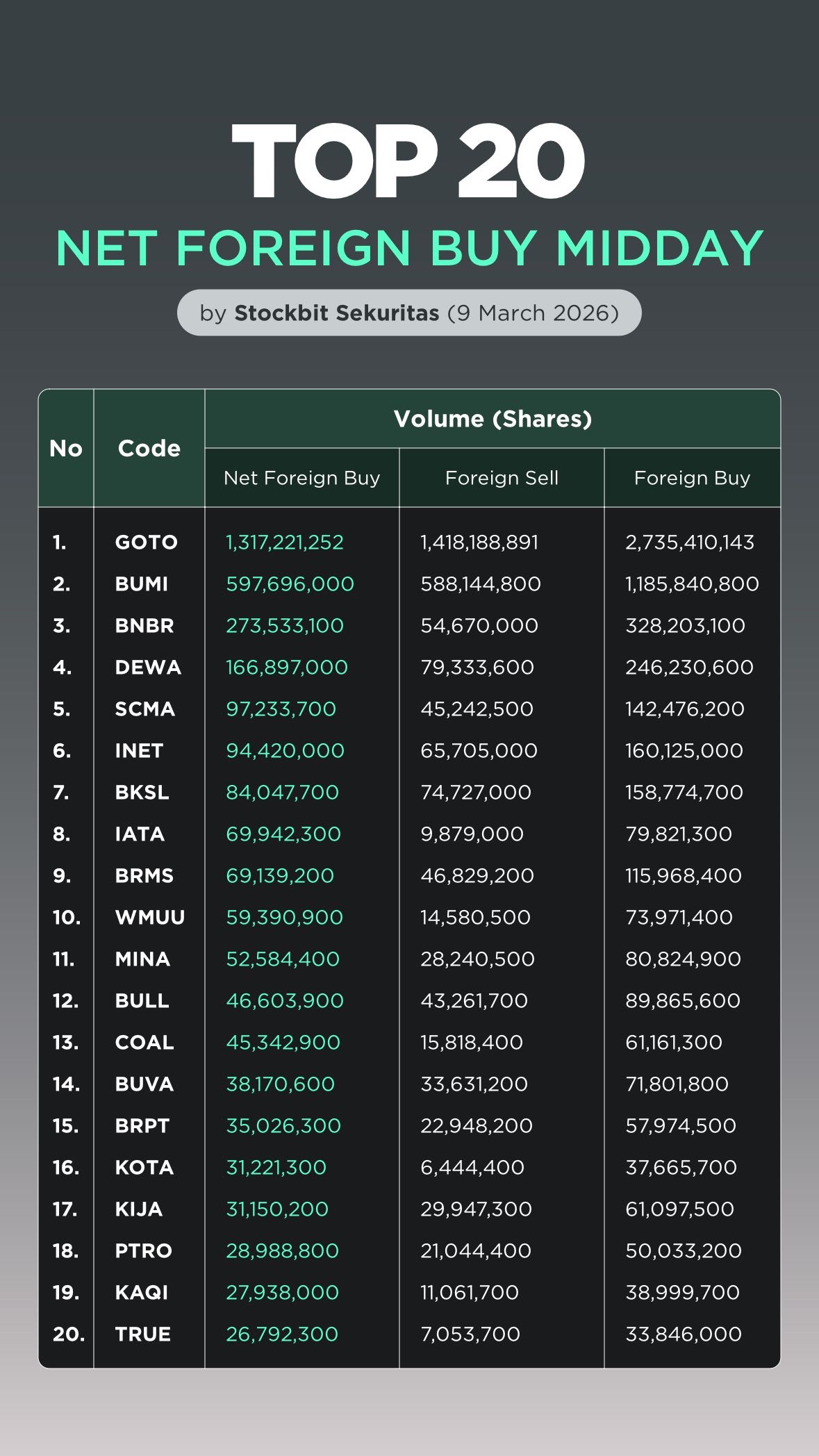819x1456 pixels.
Task: Click the Stockbit Sekuritas date badge
Action: (x=409, y=313)
